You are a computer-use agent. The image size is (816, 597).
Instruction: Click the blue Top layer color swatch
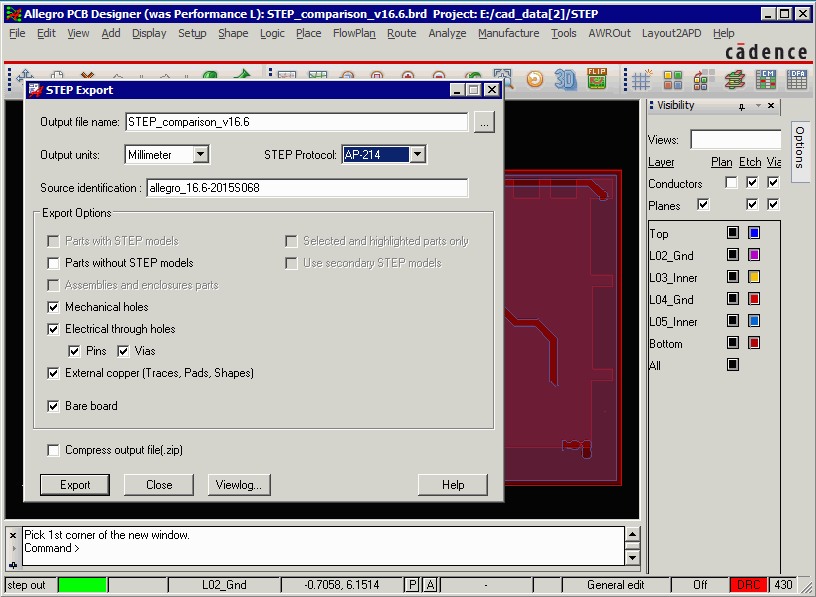coord(754,233)
